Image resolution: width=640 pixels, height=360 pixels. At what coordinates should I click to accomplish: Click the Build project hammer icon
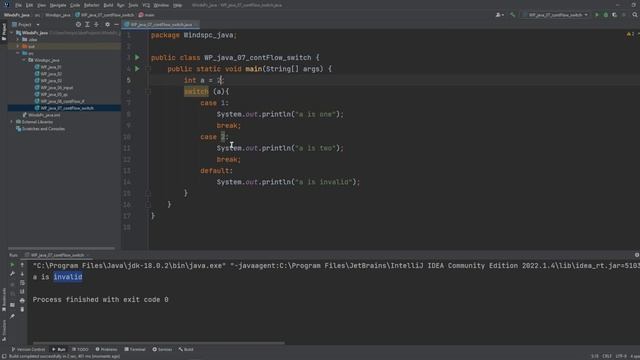click(513, 15)
